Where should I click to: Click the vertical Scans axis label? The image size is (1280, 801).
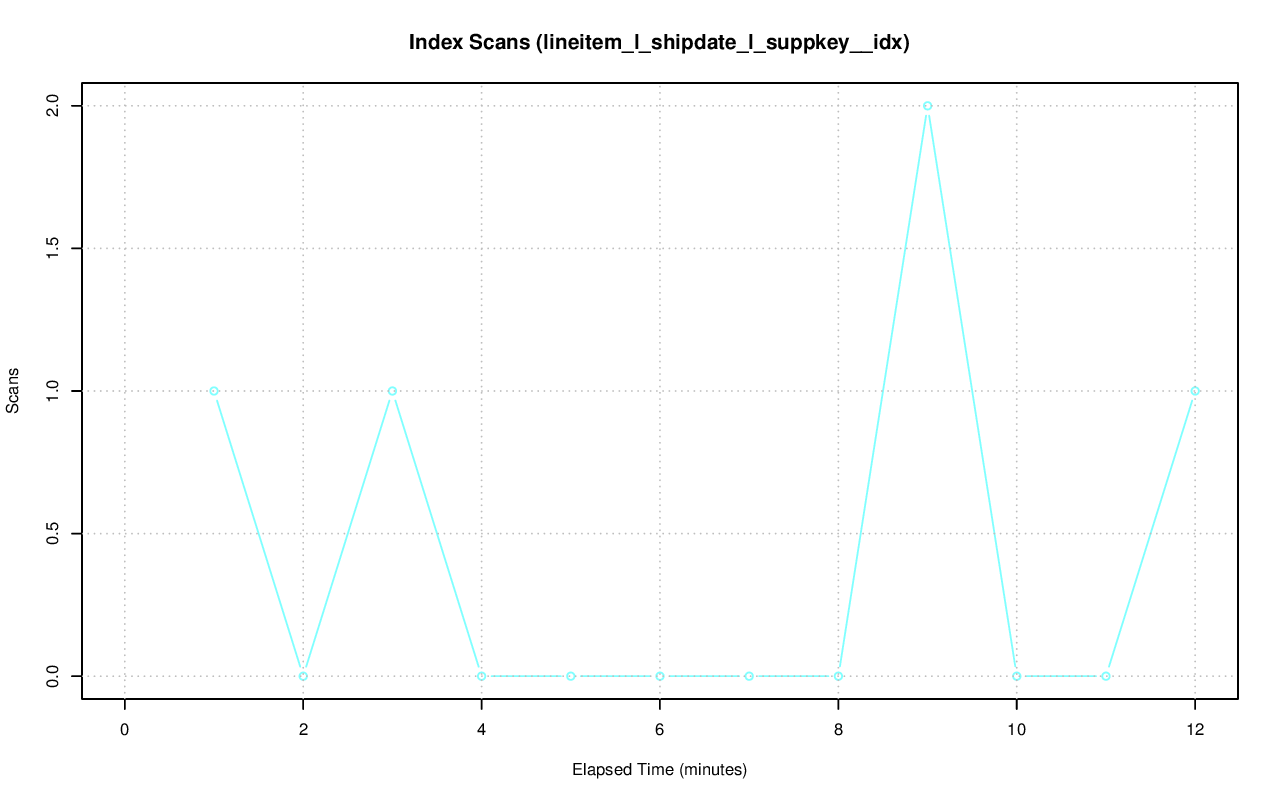coord(13,391)
